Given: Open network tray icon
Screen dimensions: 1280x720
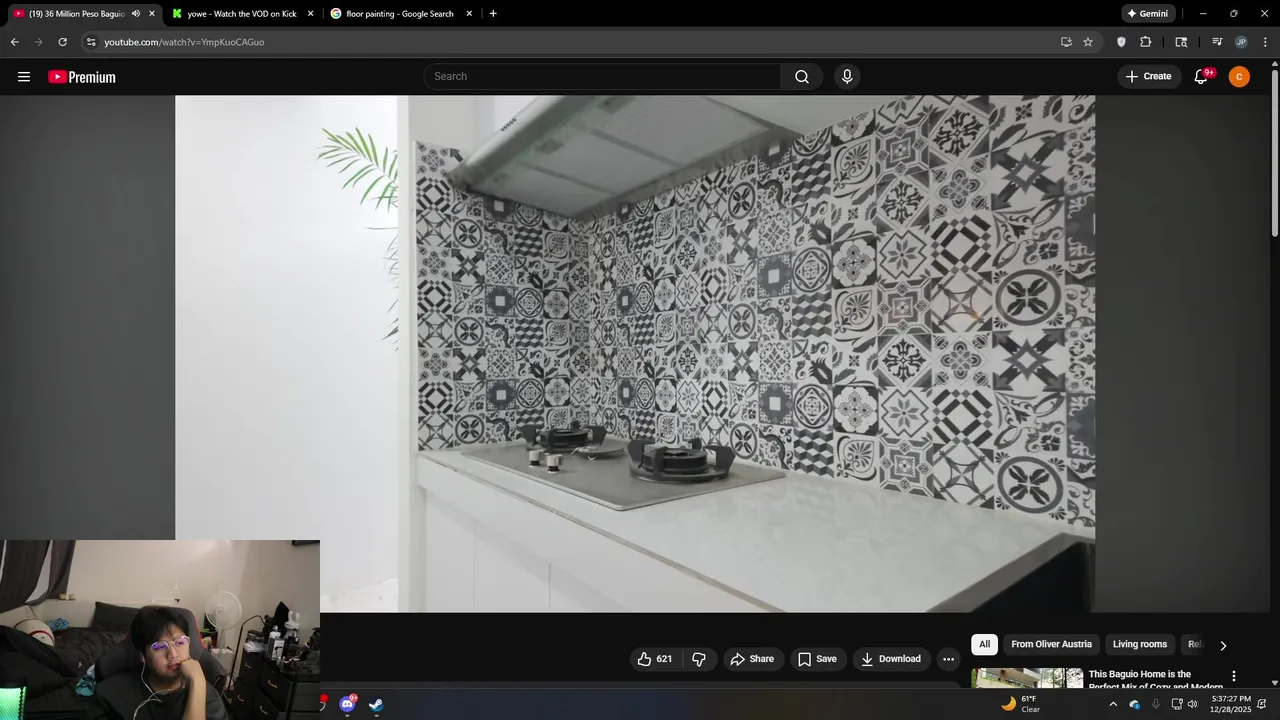Looking at the screenshot, I should [x=1176, y=704].
